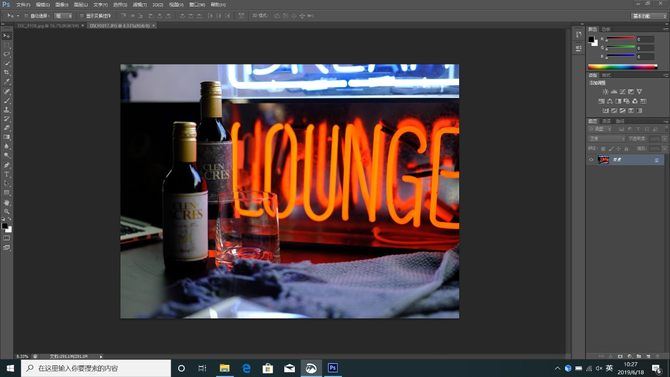Open the Color panel flyout menu

666,29
